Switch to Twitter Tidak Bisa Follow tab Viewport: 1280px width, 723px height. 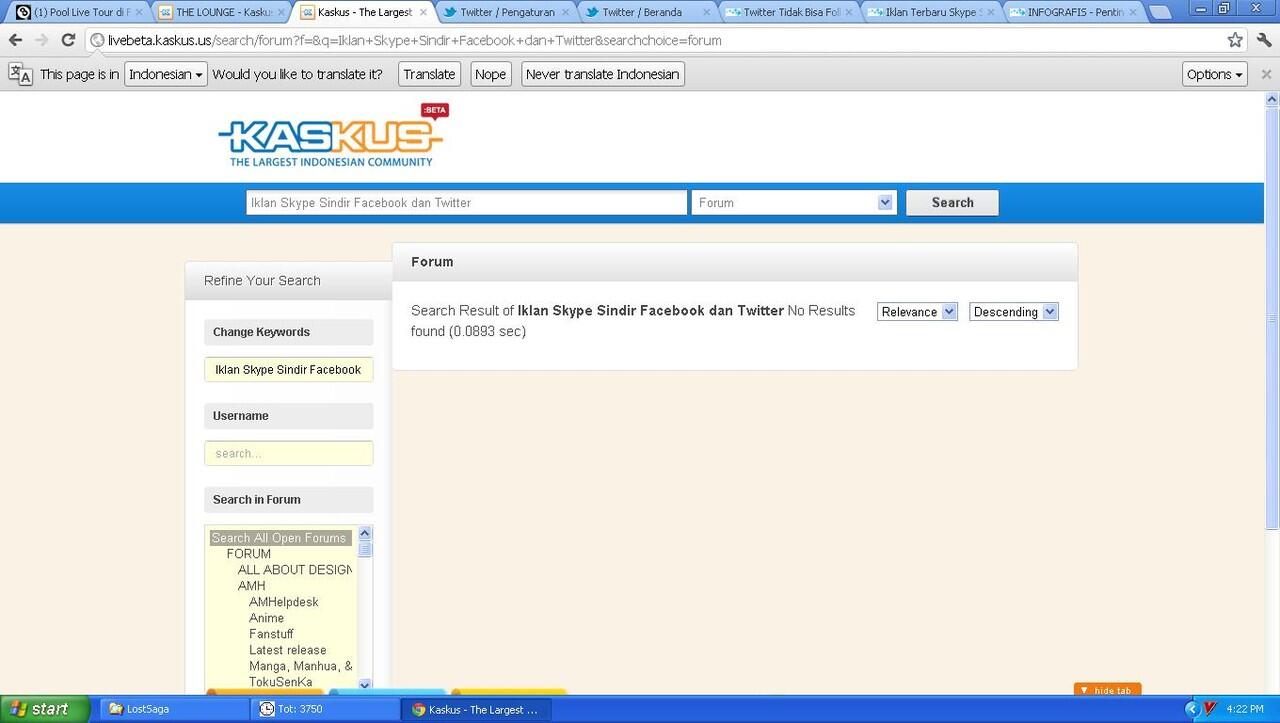790,12
